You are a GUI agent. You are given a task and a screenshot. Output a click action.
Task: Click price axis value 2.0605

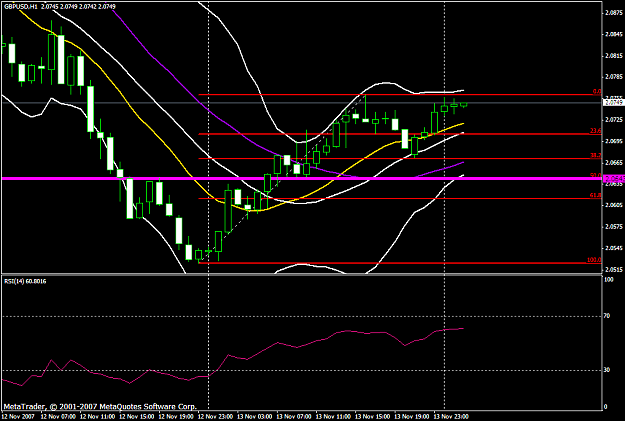[614, 205]
